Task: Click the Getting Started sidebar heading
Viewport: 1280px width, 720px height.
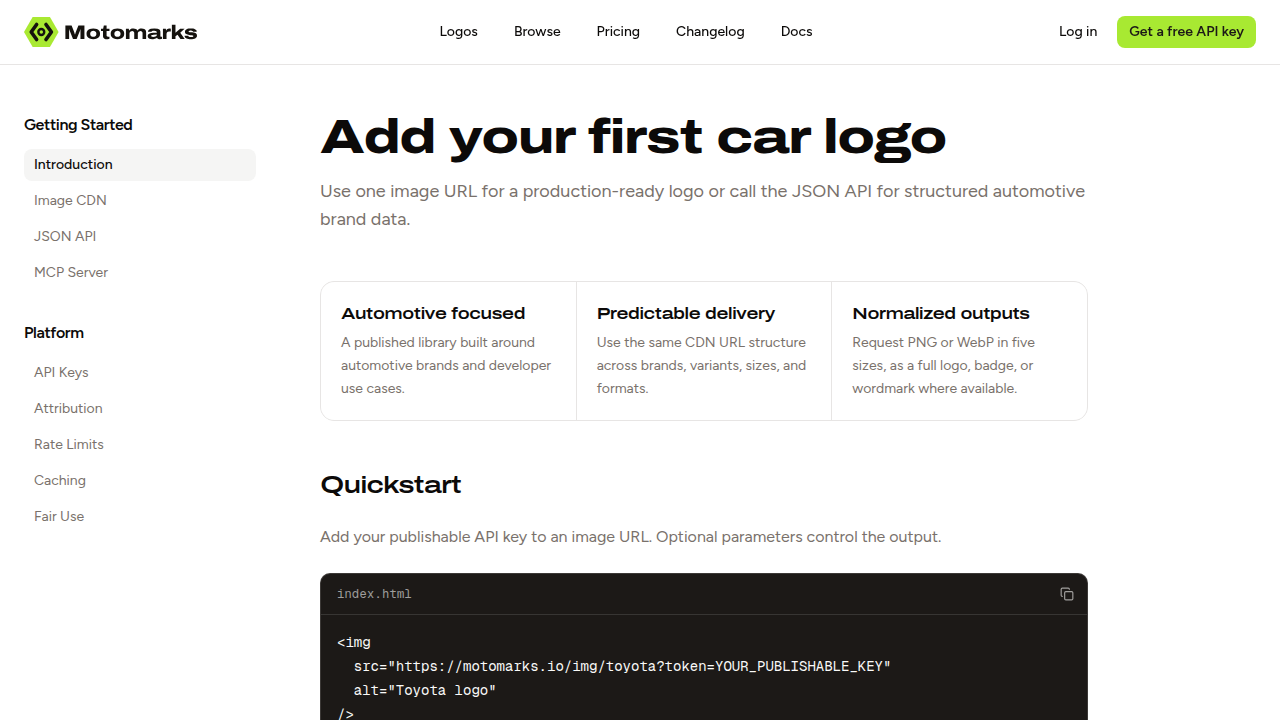Action: [x=78, y=125]
